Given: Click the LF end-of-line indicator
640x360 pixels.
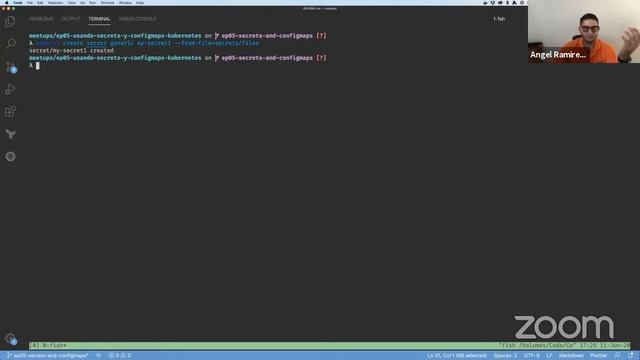Looking at the screenshot, I should [x=549, y=356].
